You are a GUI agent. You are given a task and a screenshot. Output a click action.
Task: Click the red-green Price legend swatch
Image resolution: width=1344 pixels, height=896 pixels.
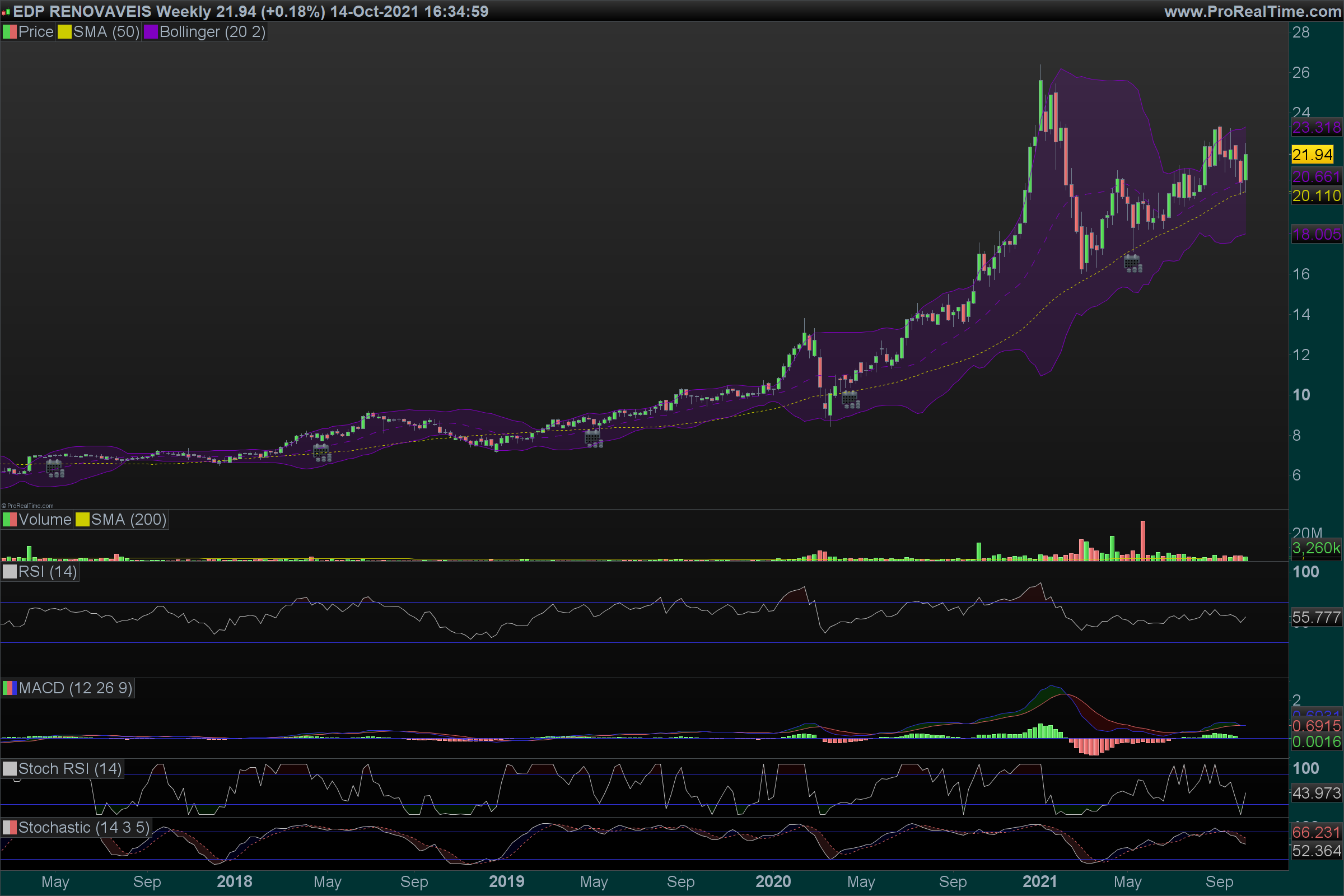click(10, 32)
